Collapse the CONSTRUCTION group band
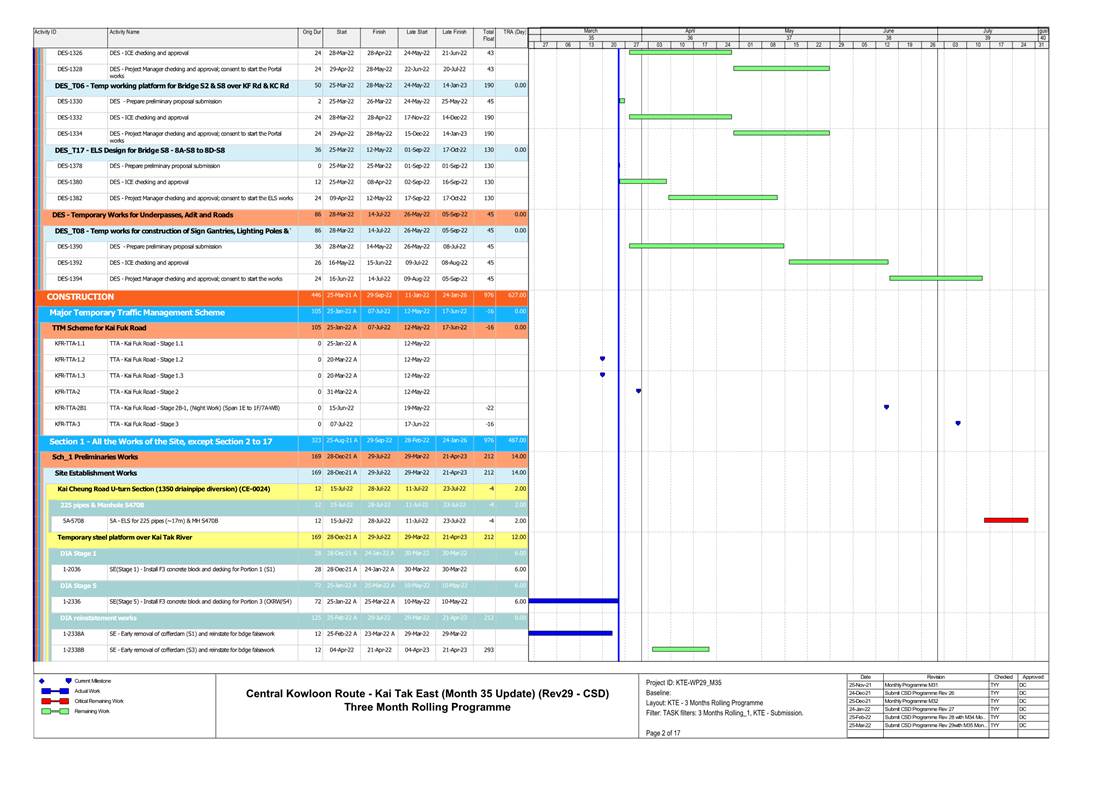This screenshot has width=1112, height=786. point(80,297)
